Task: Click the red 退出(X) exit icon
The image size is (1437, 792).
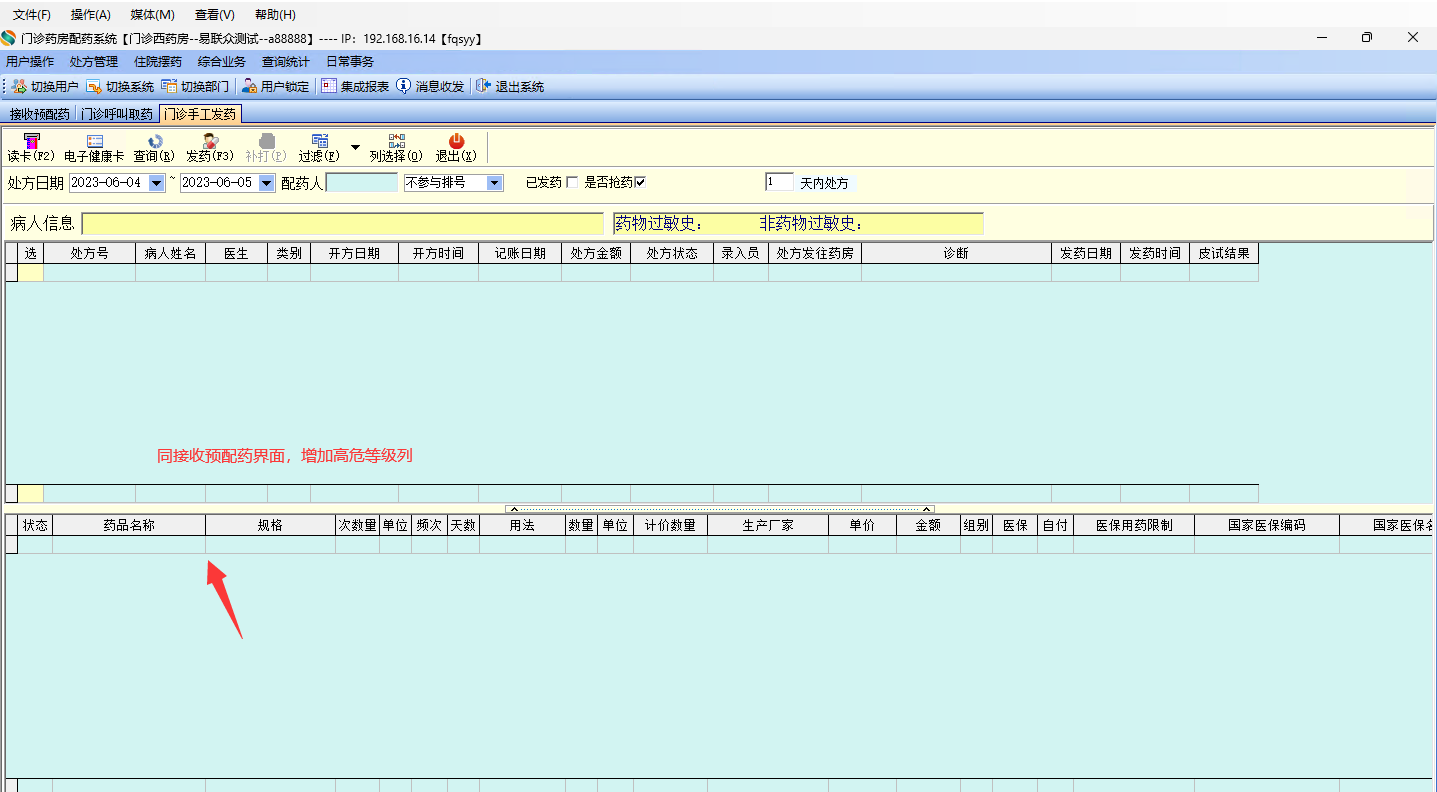Action: coord(456,141)
